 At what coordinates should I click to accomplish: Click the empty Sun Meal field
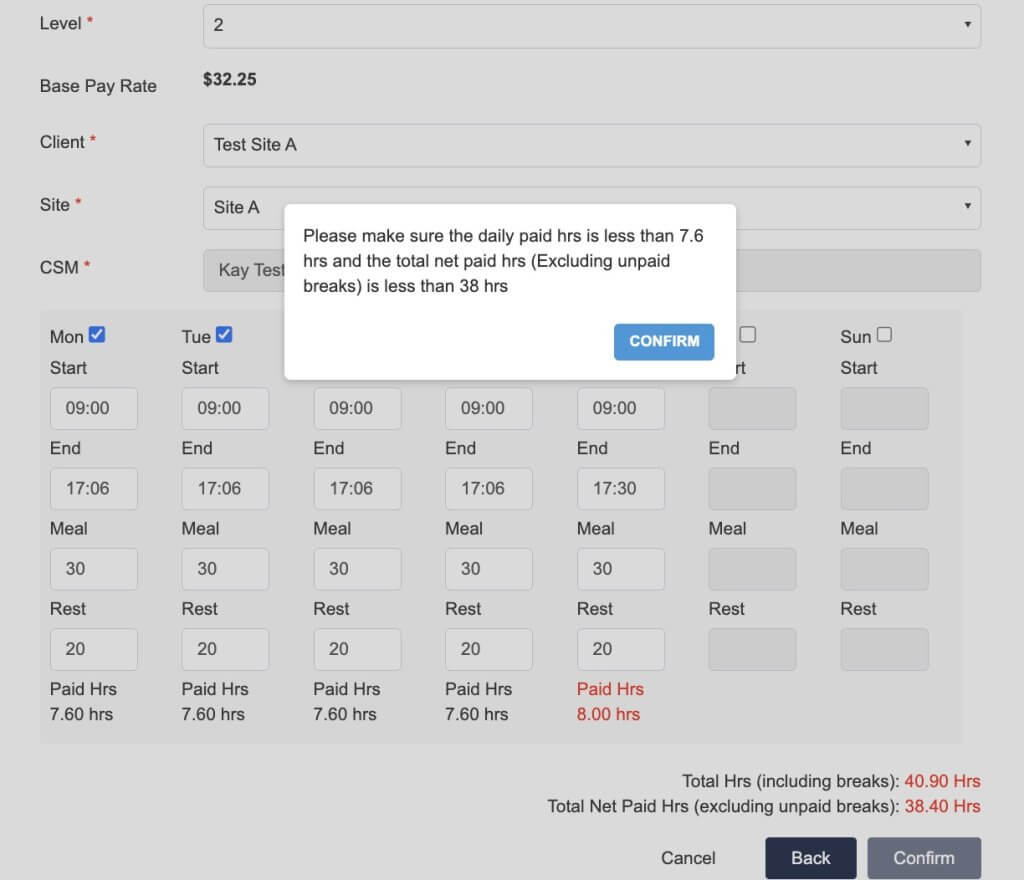pos(884,569)
